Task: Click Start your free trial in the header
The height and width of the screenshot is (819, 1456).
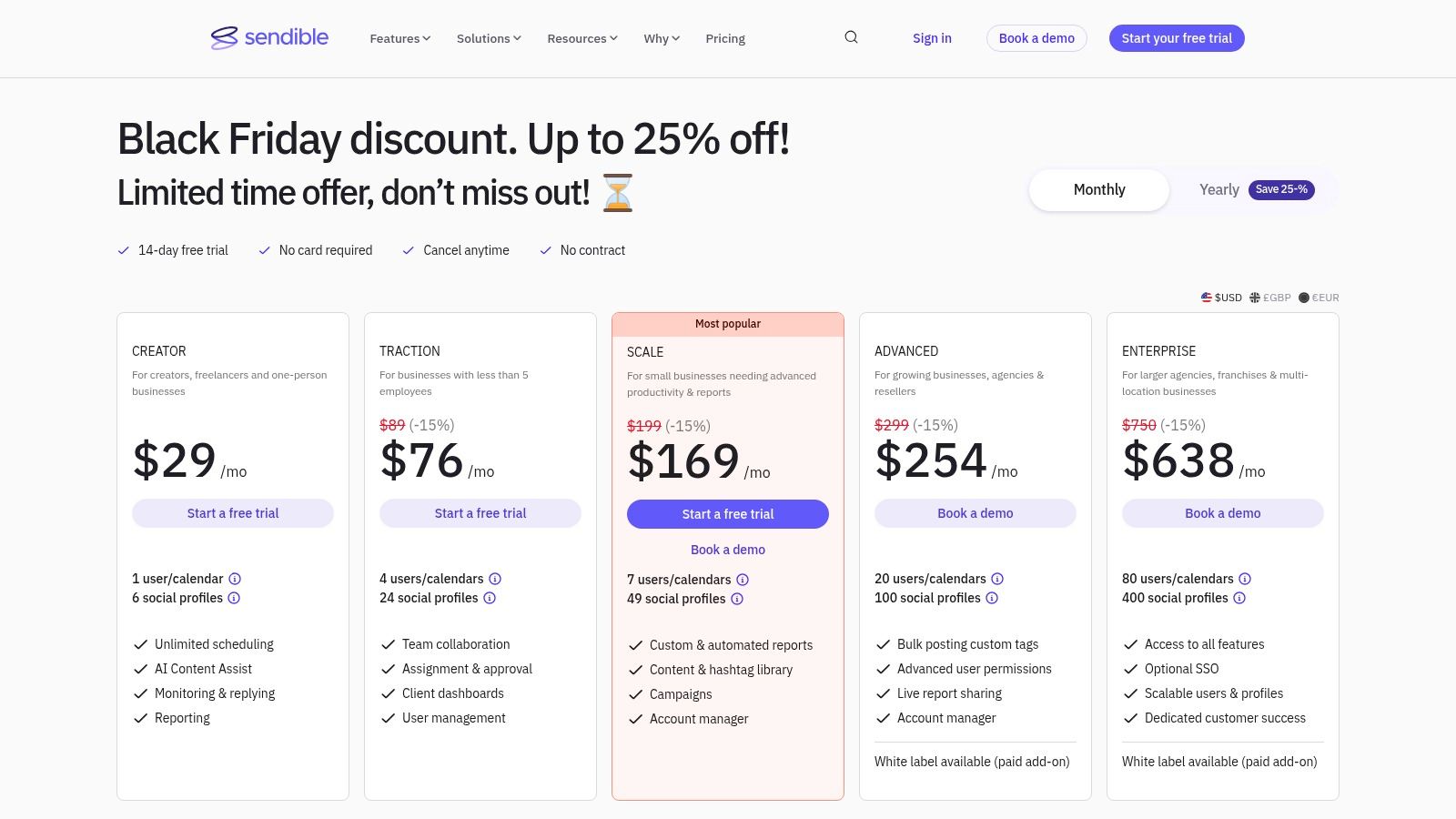Action: tap(1177, 38)
